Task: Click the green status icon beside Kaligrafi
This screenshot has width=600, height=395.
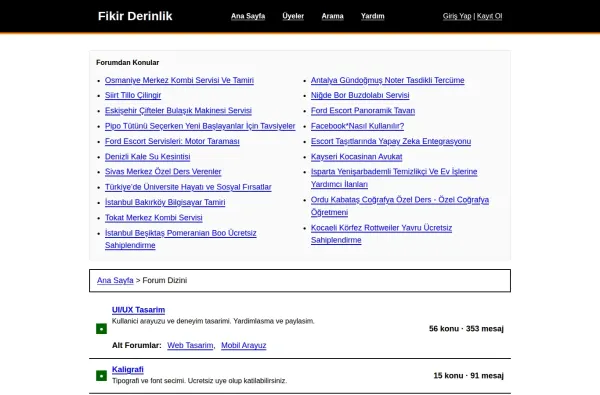Action: click(101, 376)
